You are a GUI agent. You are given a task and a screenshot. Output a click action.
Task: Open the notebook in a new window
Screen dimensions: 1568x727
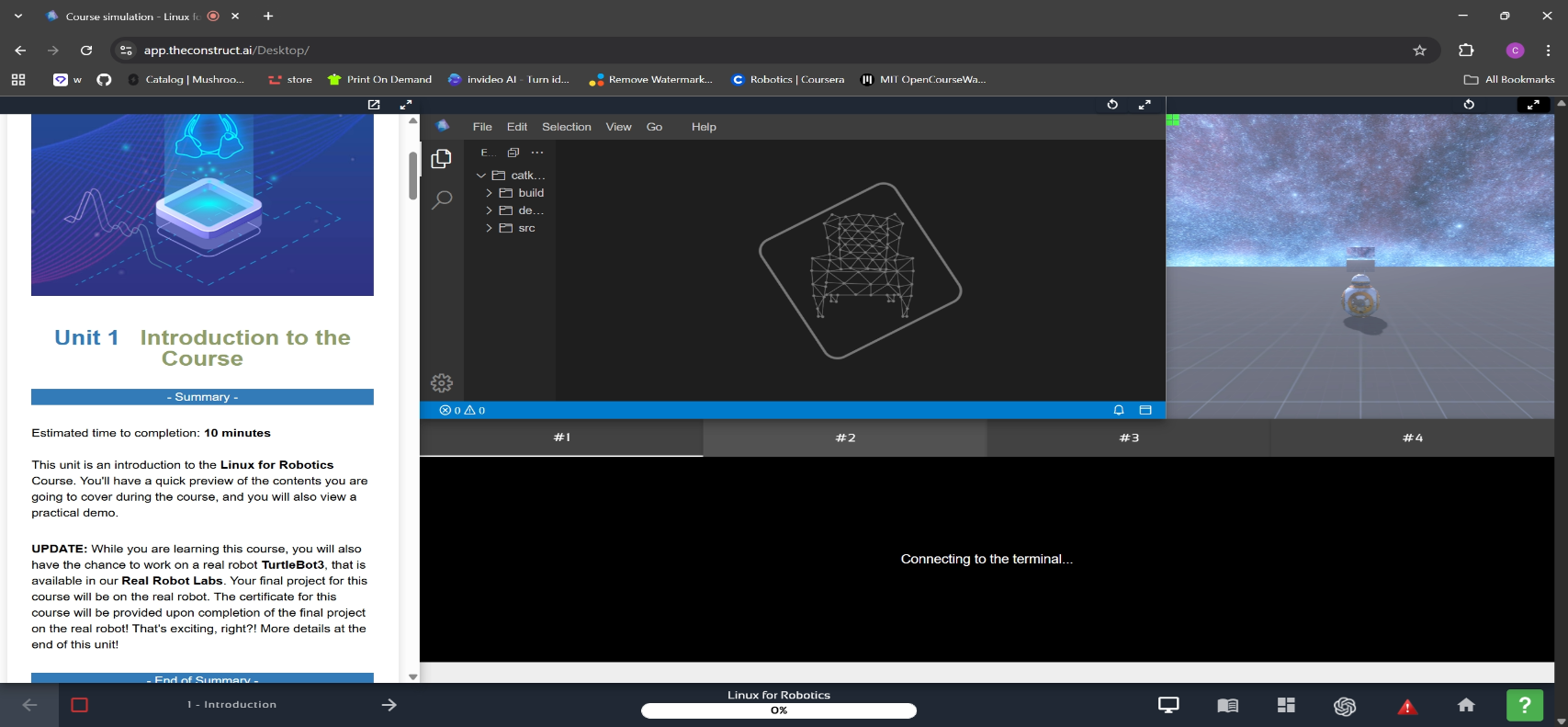click(374, 105)
